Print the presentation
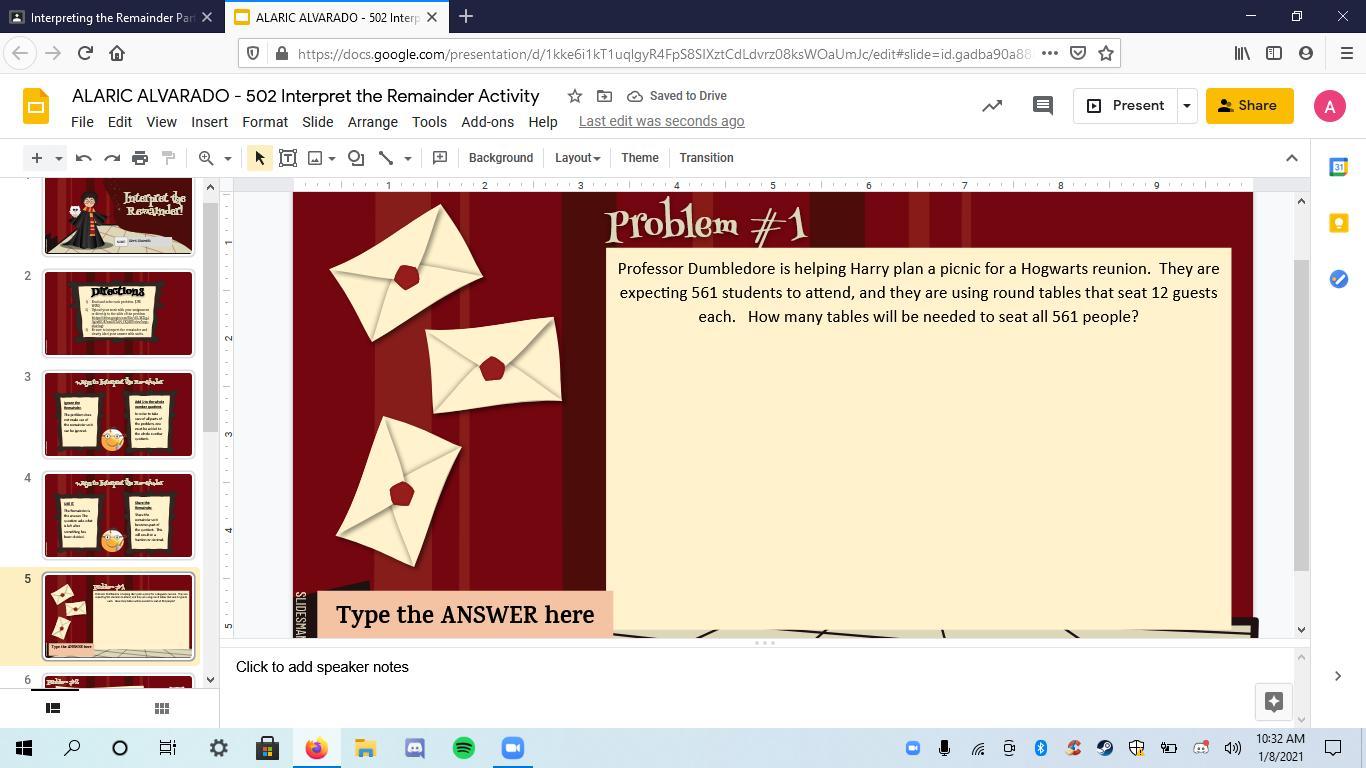1366x768 pixels. coord(140,158)
